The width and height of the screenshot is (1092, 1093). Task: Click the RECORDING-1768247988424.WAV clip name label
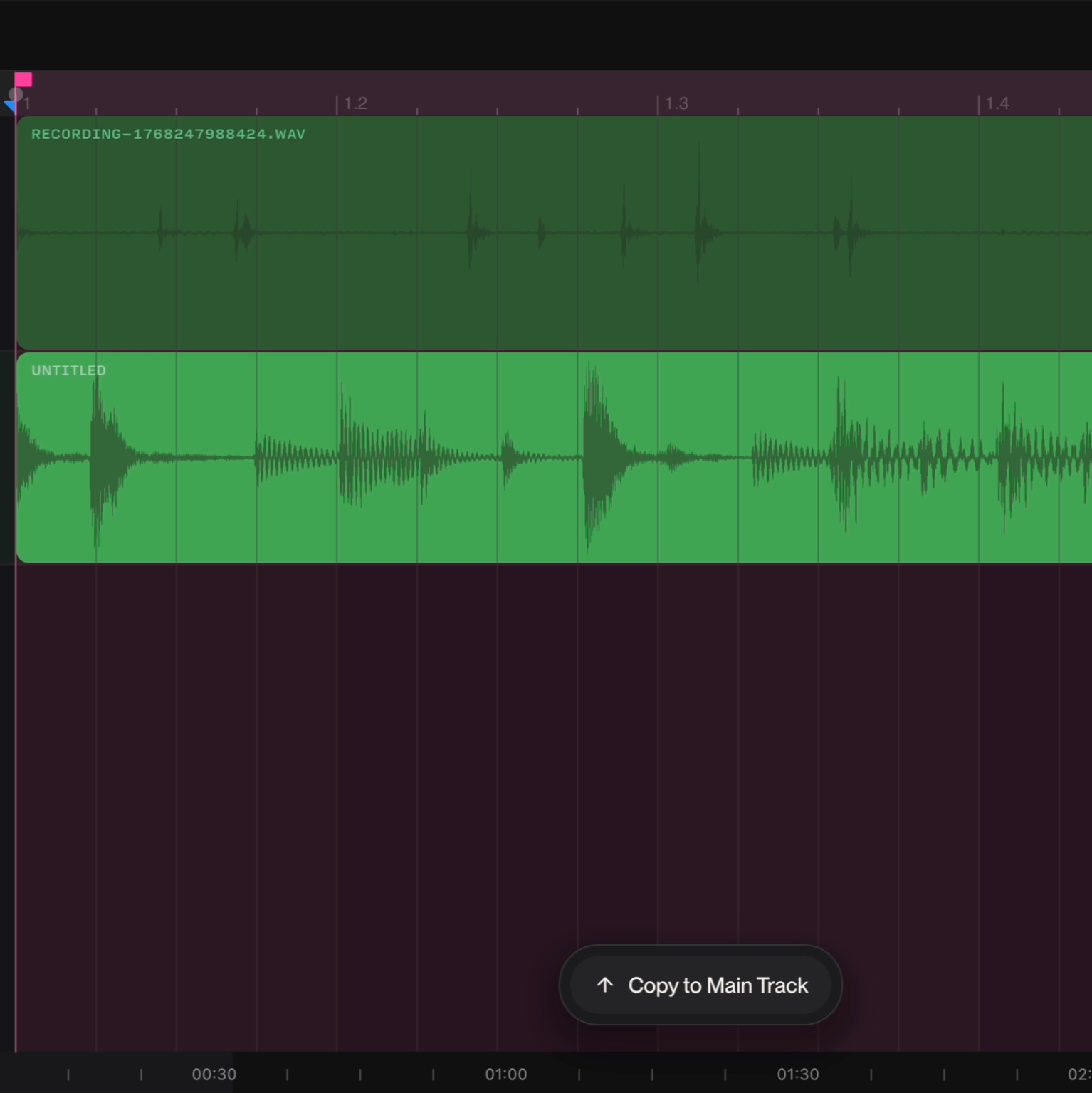[168, 135]
